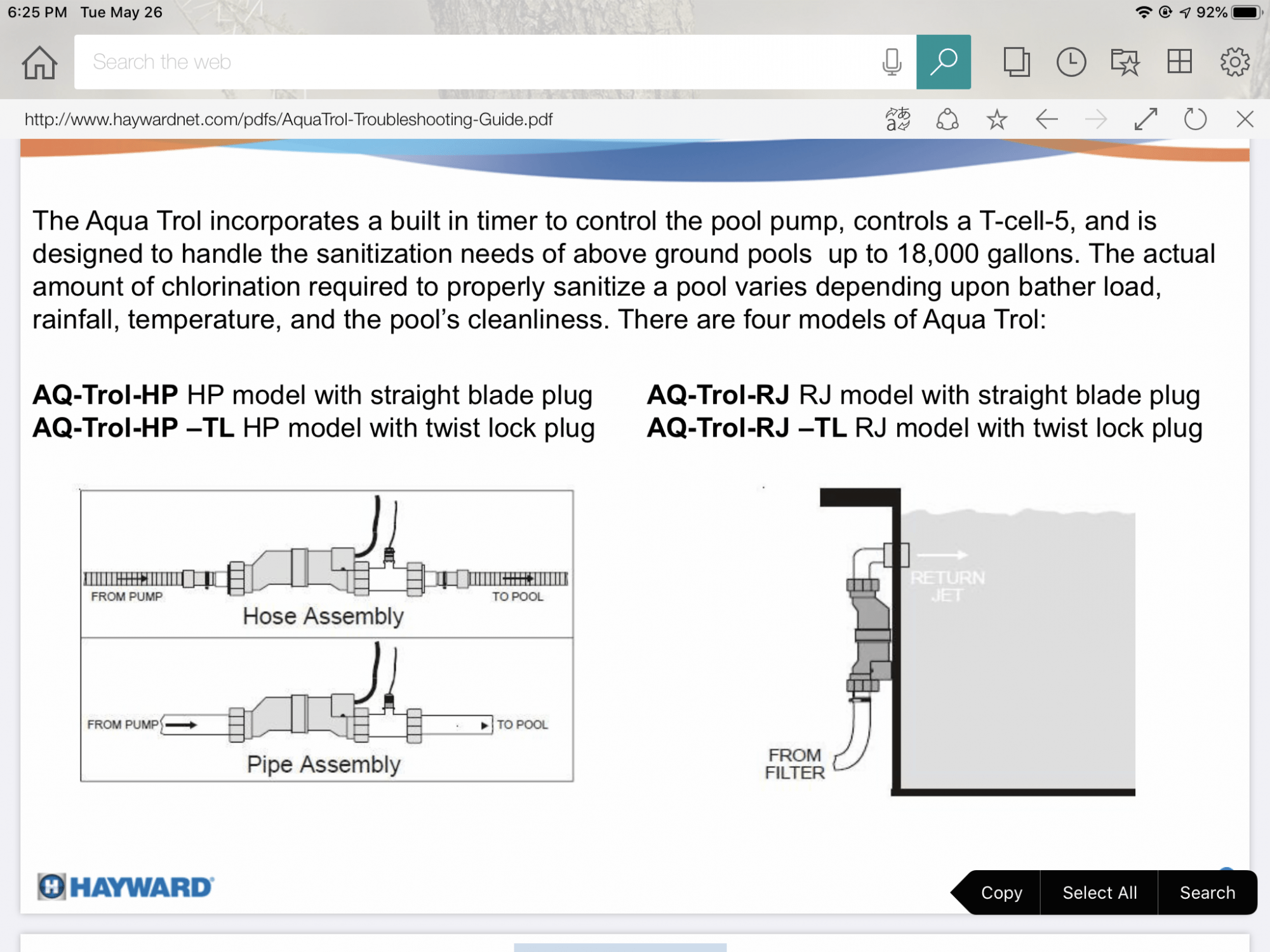This screenshot has height=952, width=1270.
Task: Open the tabs overview icon
Action: 1017,62
